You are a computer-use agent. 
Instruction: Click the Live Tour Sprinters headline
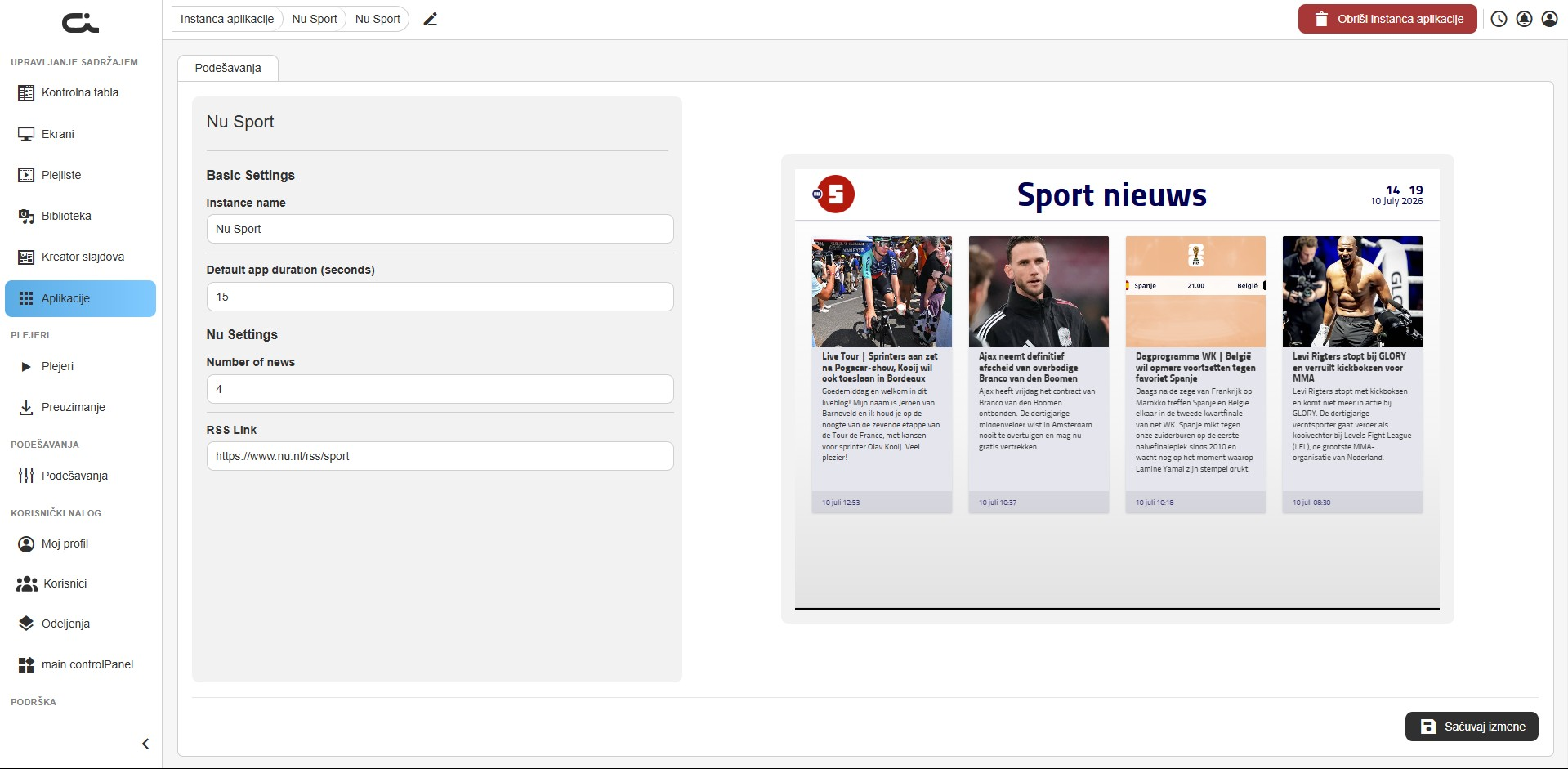pyautogui.click(x=880, y=367)
